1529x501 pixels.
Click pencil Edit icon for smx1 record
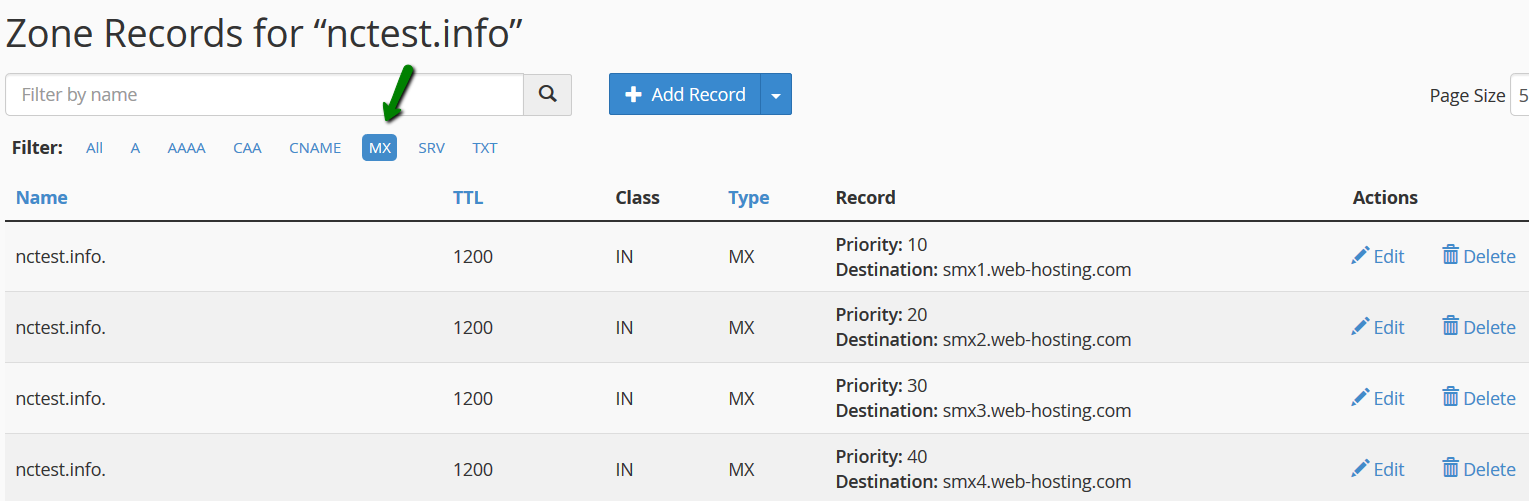click(1360, 256)
